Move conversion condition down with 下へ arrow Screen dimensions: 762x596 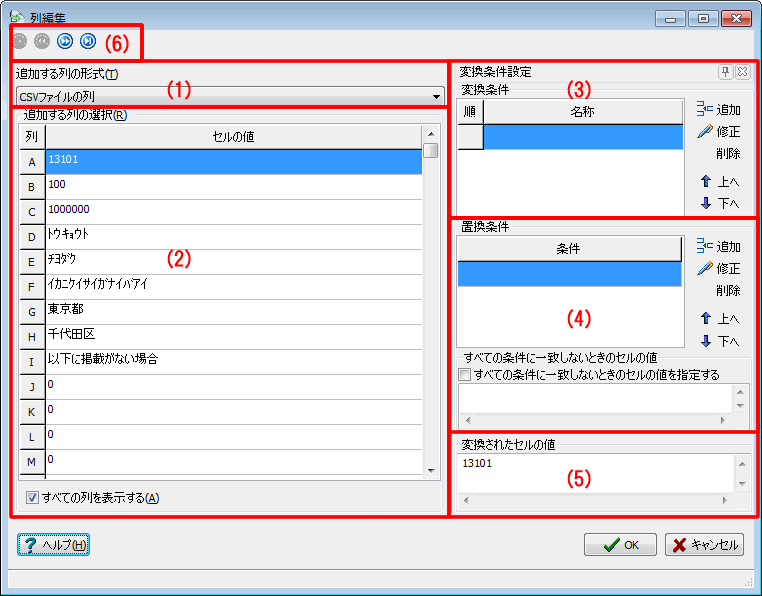(x=718, y=203)
